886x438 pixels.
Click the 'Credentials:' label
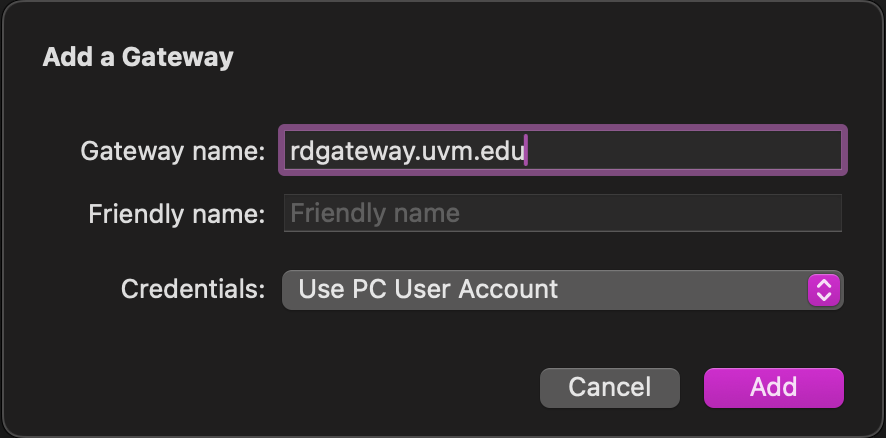pyautogui.click(x=193, y=290)
